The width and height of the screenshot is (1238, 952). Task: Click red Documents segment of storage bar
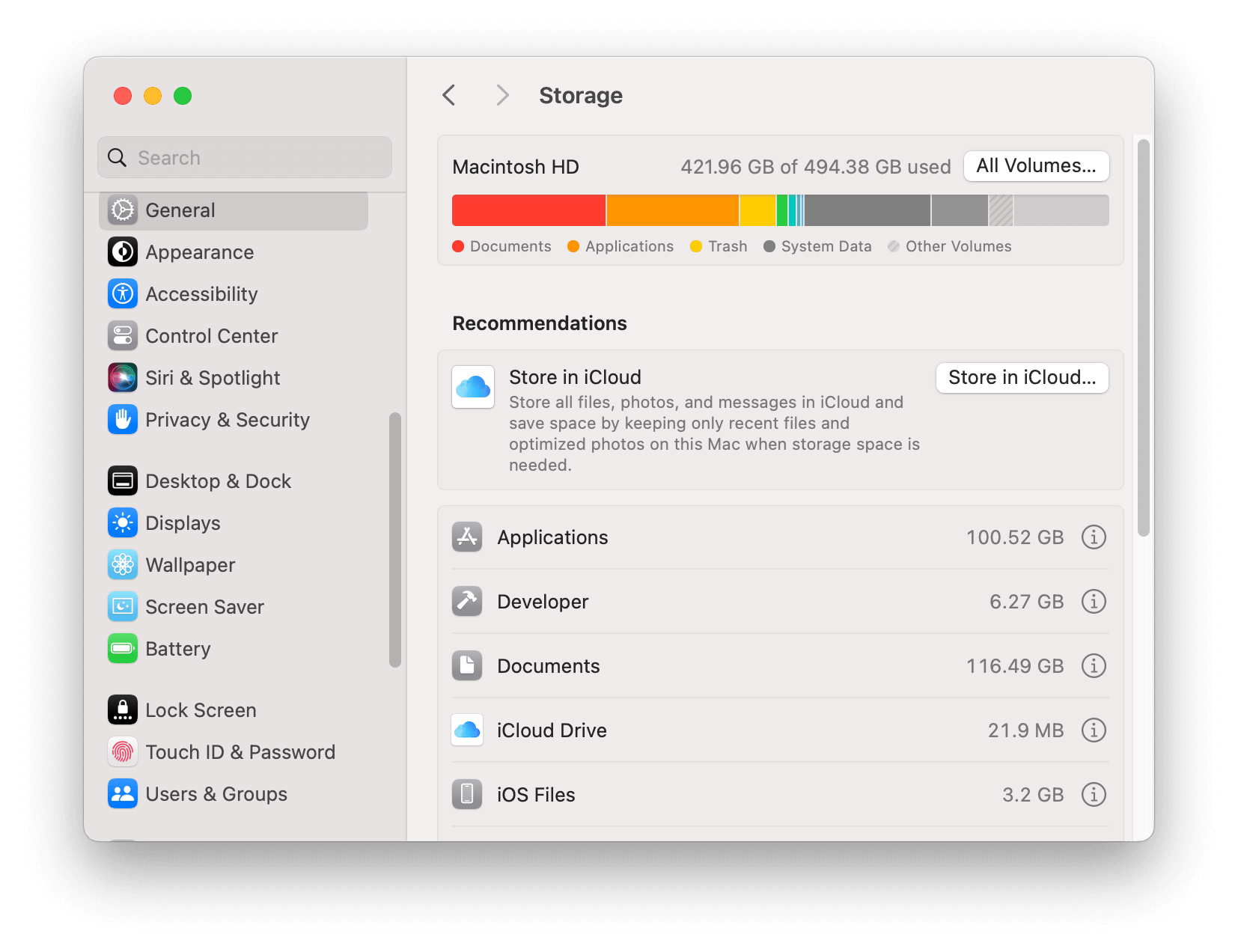pyautogui.click(x=528, y=210)
